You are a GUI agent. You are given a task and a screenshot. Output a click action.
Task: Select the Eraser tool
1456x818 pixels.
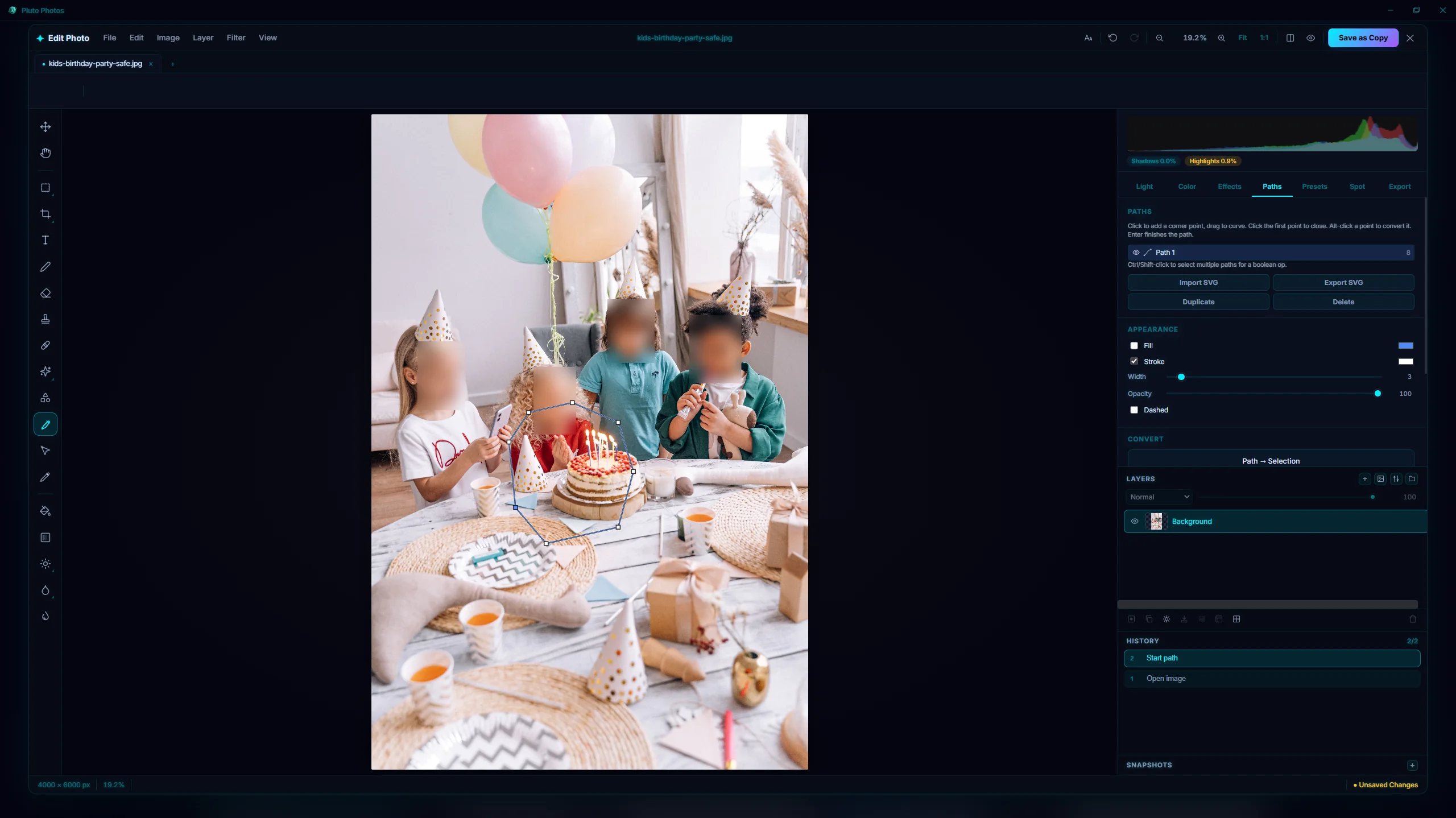(45, 293)
